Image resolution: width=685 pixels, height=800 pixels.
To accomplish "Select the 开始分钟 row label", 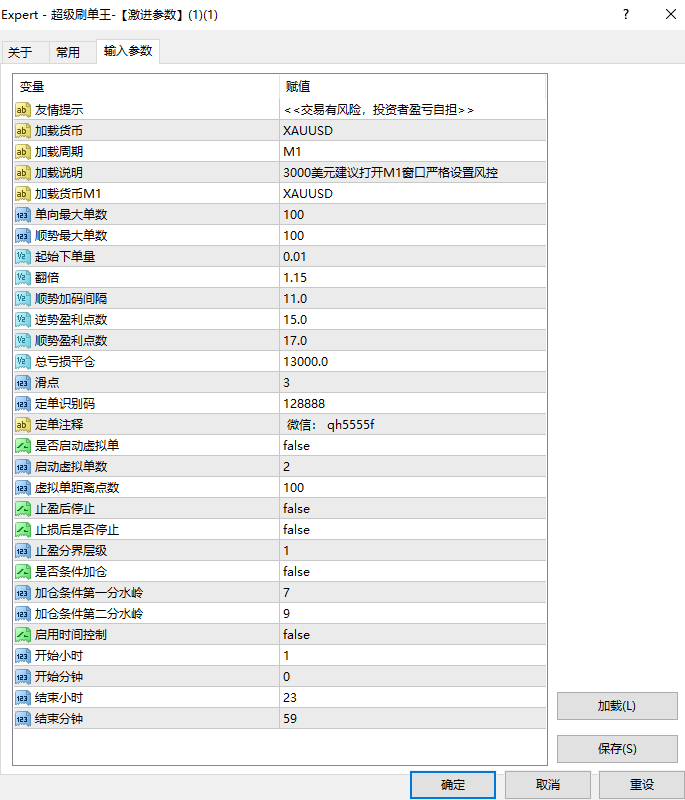I will tap(59, 677).
